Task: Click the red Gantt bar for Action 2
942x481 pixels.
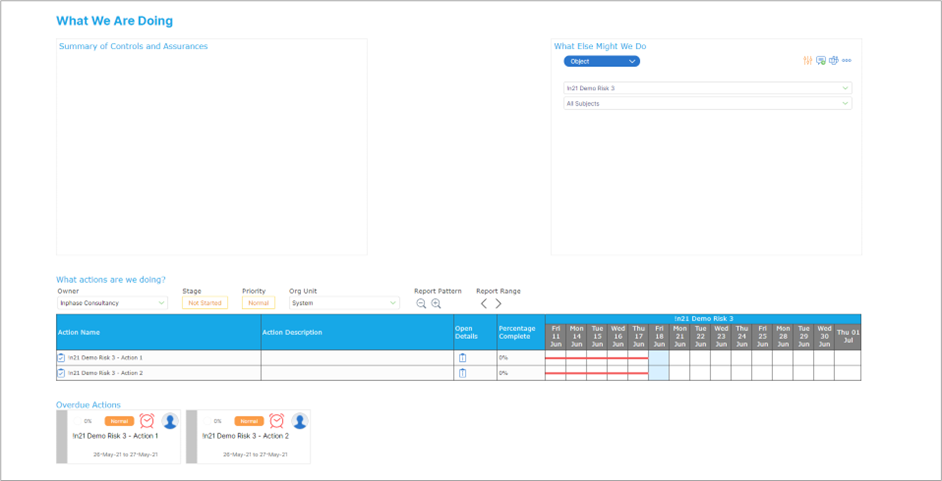Action: [597, 373]
